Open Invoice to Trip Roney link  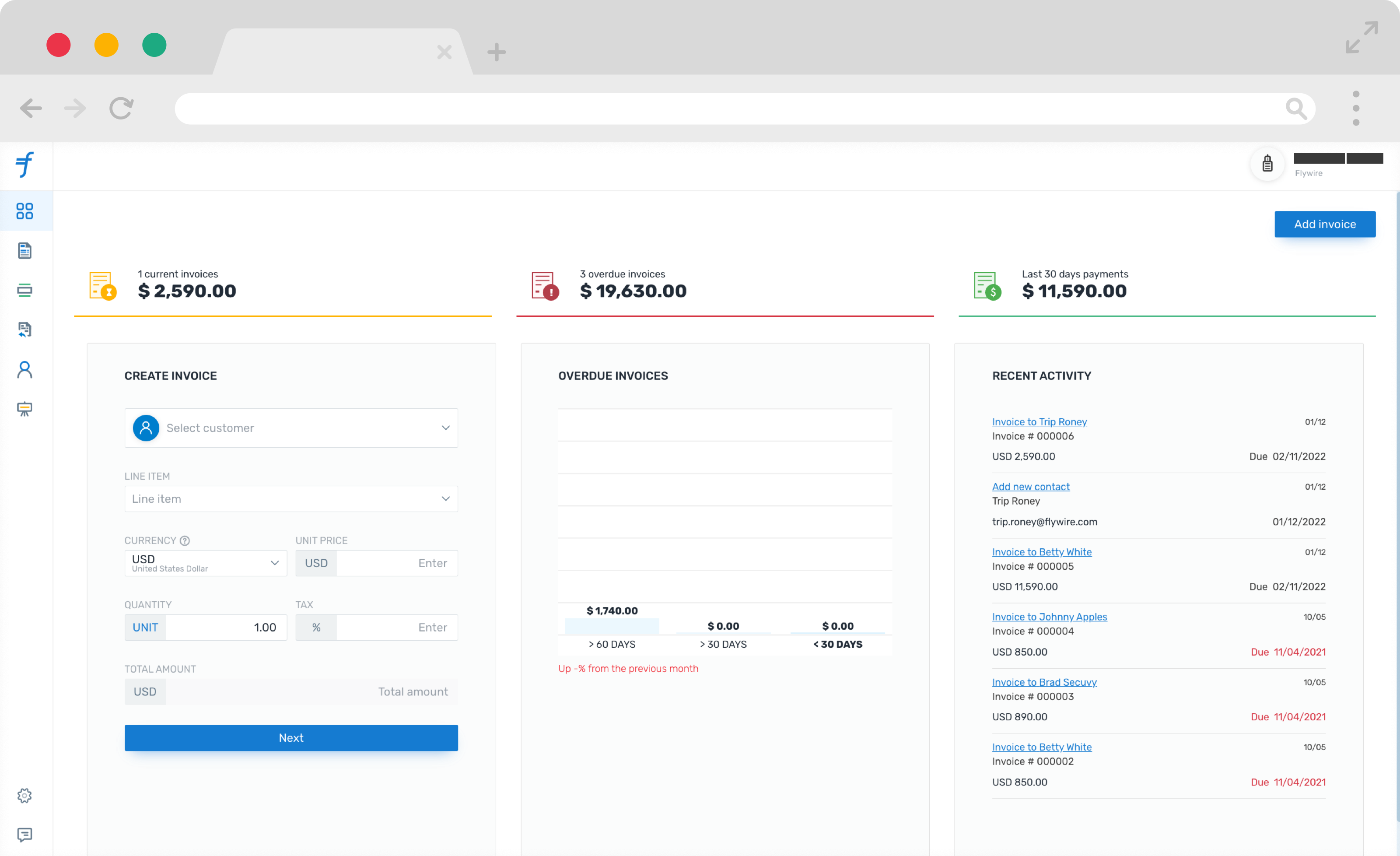1040,422
